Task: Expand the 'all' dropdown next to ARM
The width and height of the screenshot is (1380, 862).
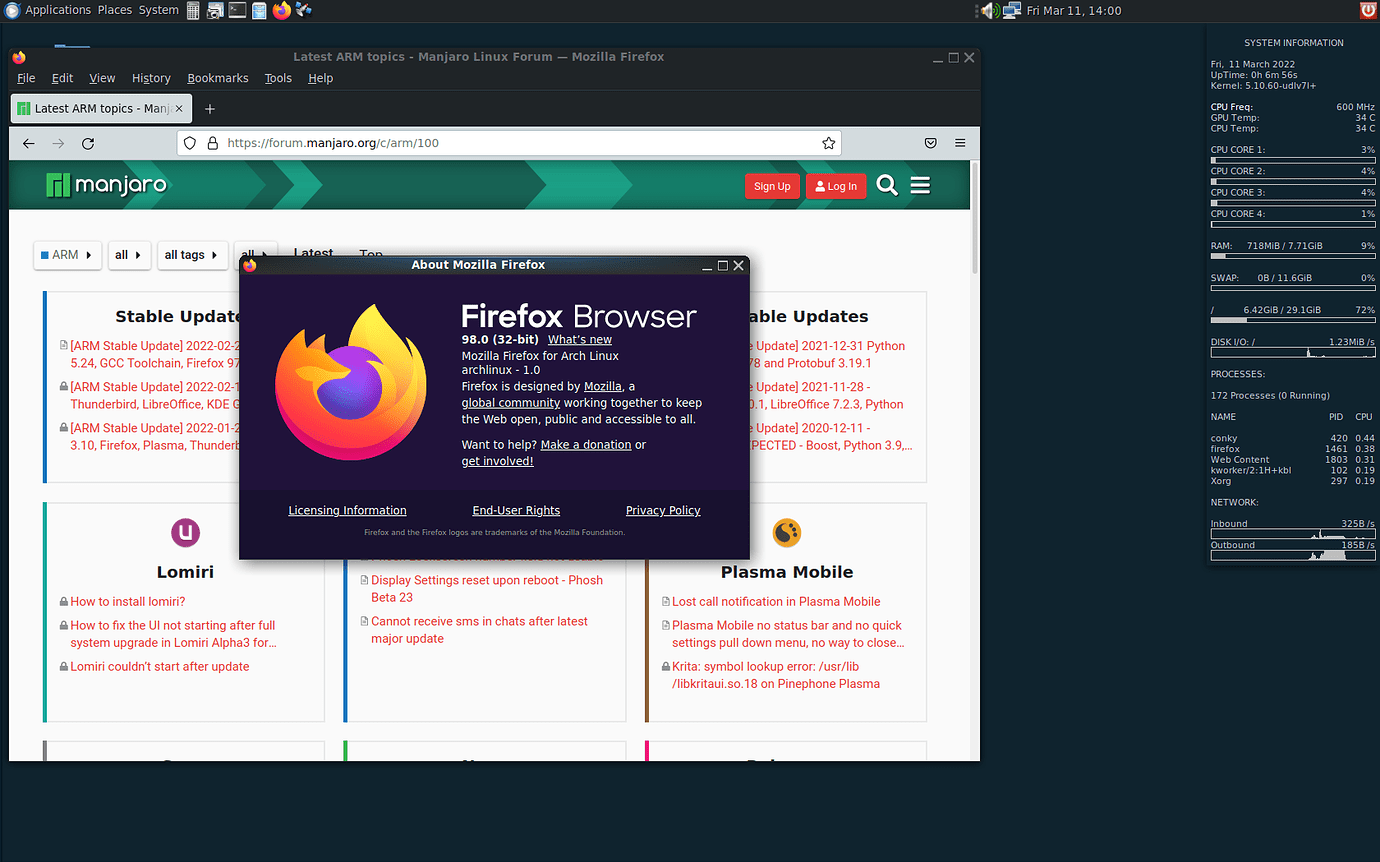Action: pyautogui.click(x=130, y=255)
